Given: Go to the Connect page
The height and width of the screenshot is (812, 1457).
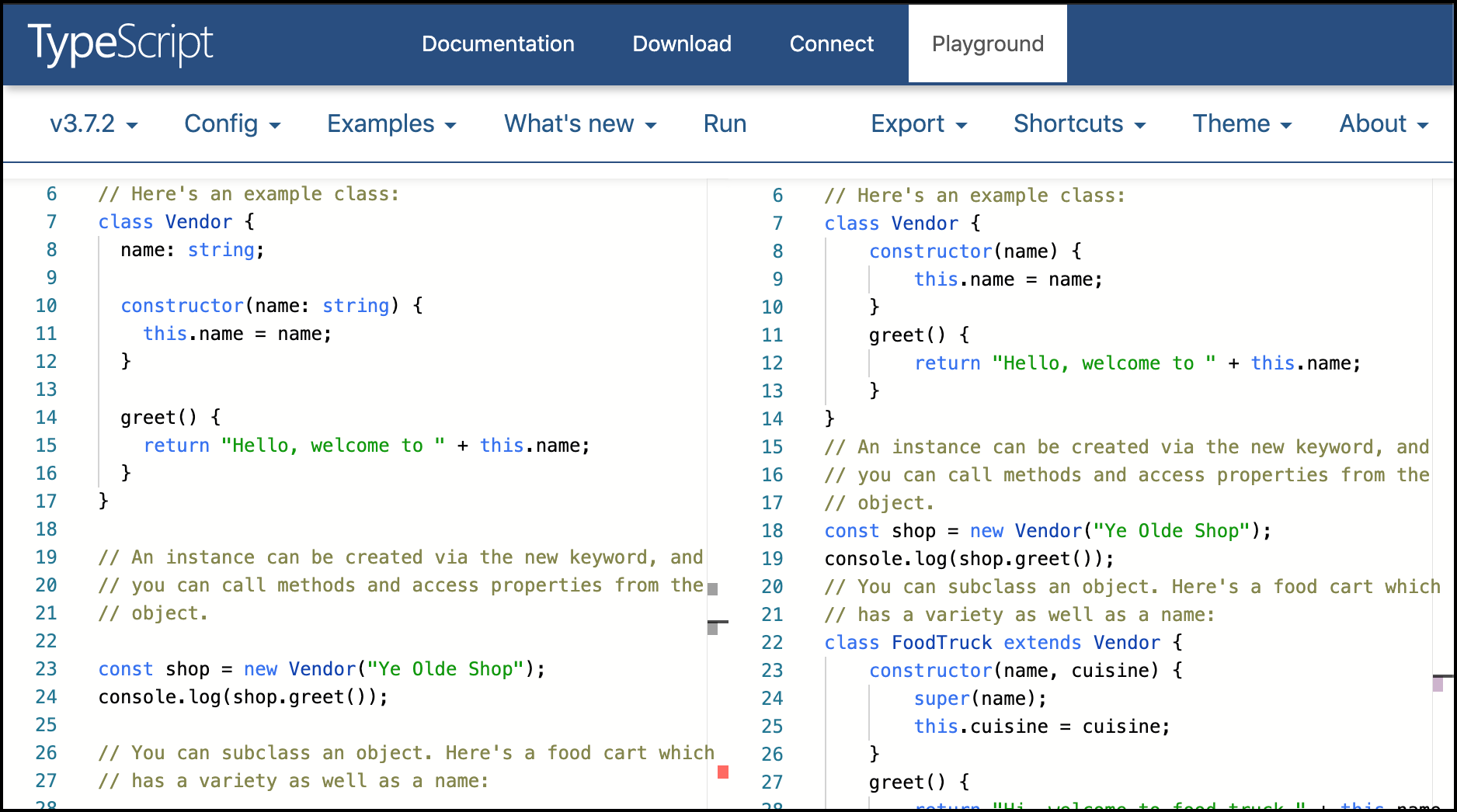Looking at the screenshot, I should (x=831, y=44).
